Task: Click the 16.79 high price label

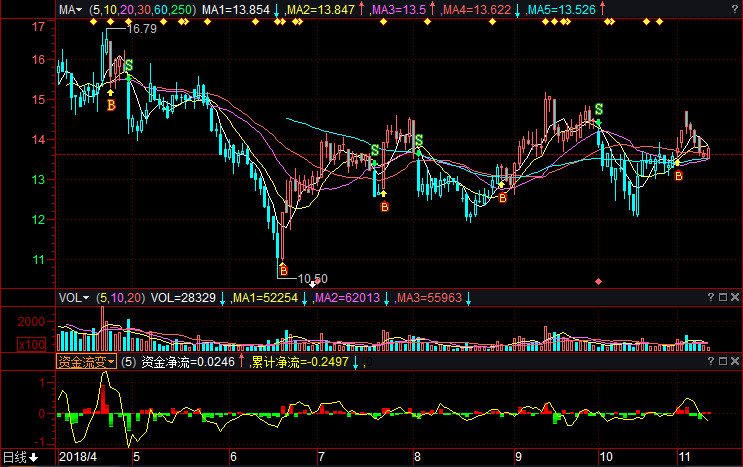Action: pos(141,29)
